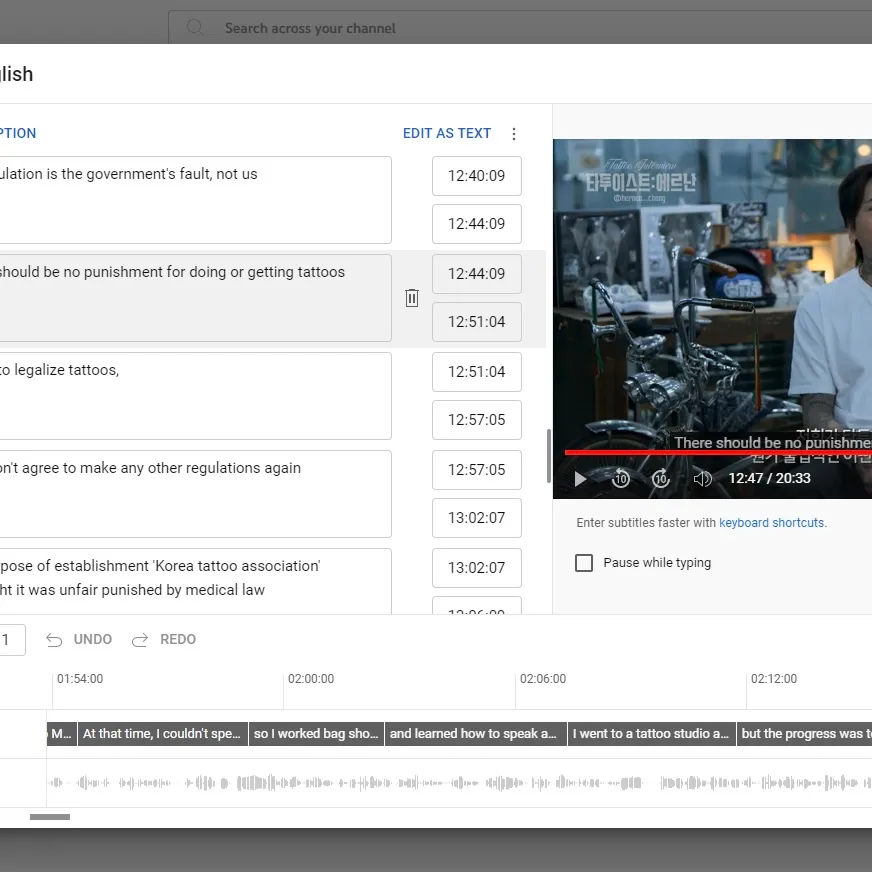872x872 pixels.
Task: Click the Redo arrow icon
Action: click(x=141, y=640)
